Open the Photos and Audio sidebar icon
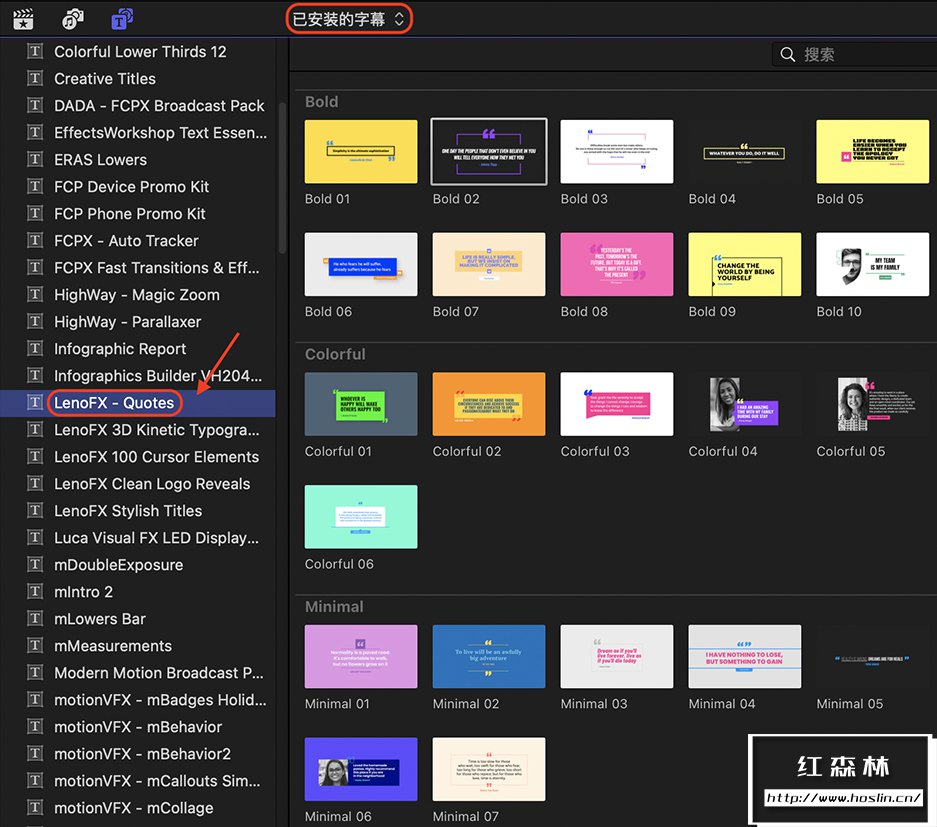This screenshot has width=937, height=827. tap(73, 19)
